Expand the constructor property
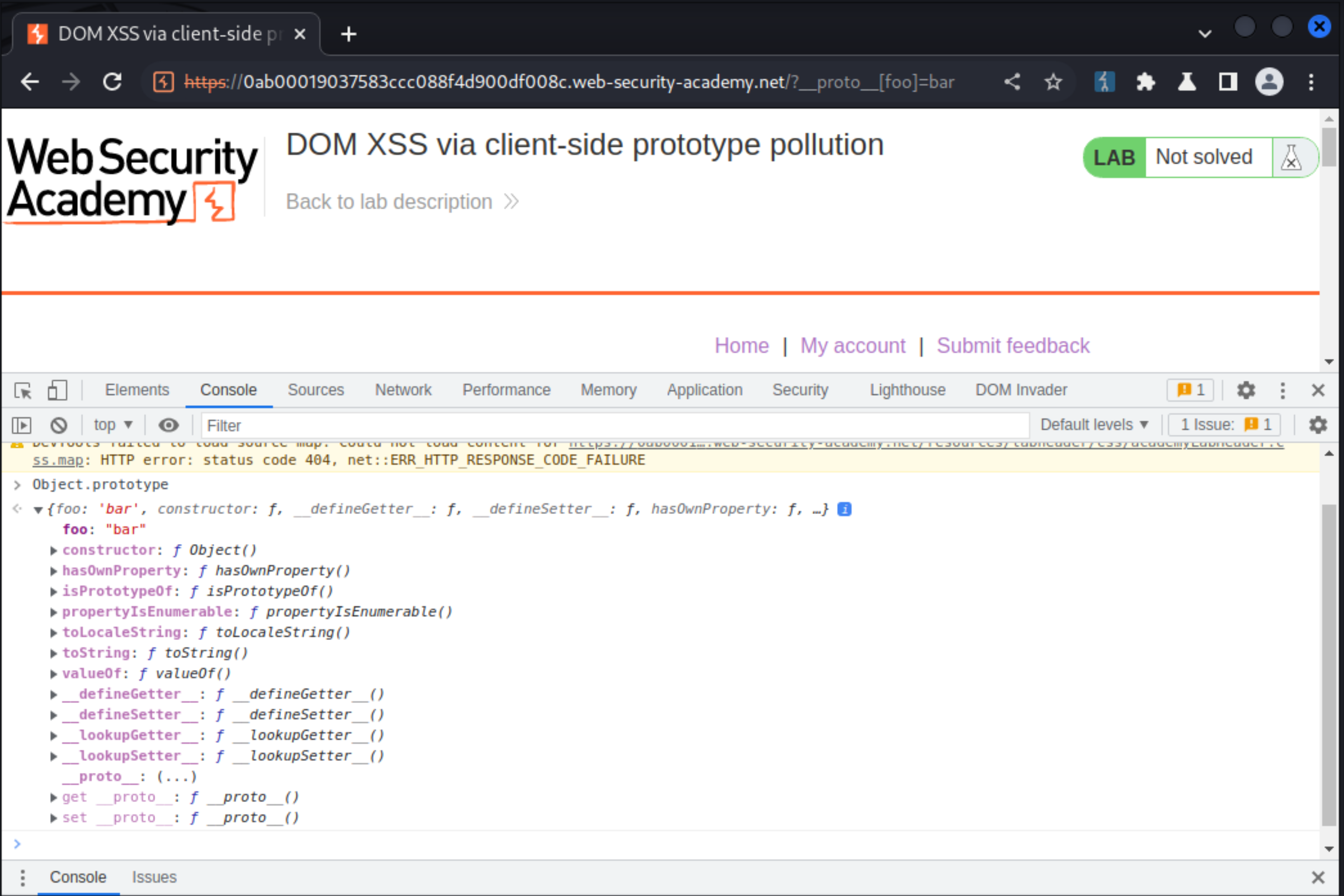1344x896 pixels. (x=53, y=550)
